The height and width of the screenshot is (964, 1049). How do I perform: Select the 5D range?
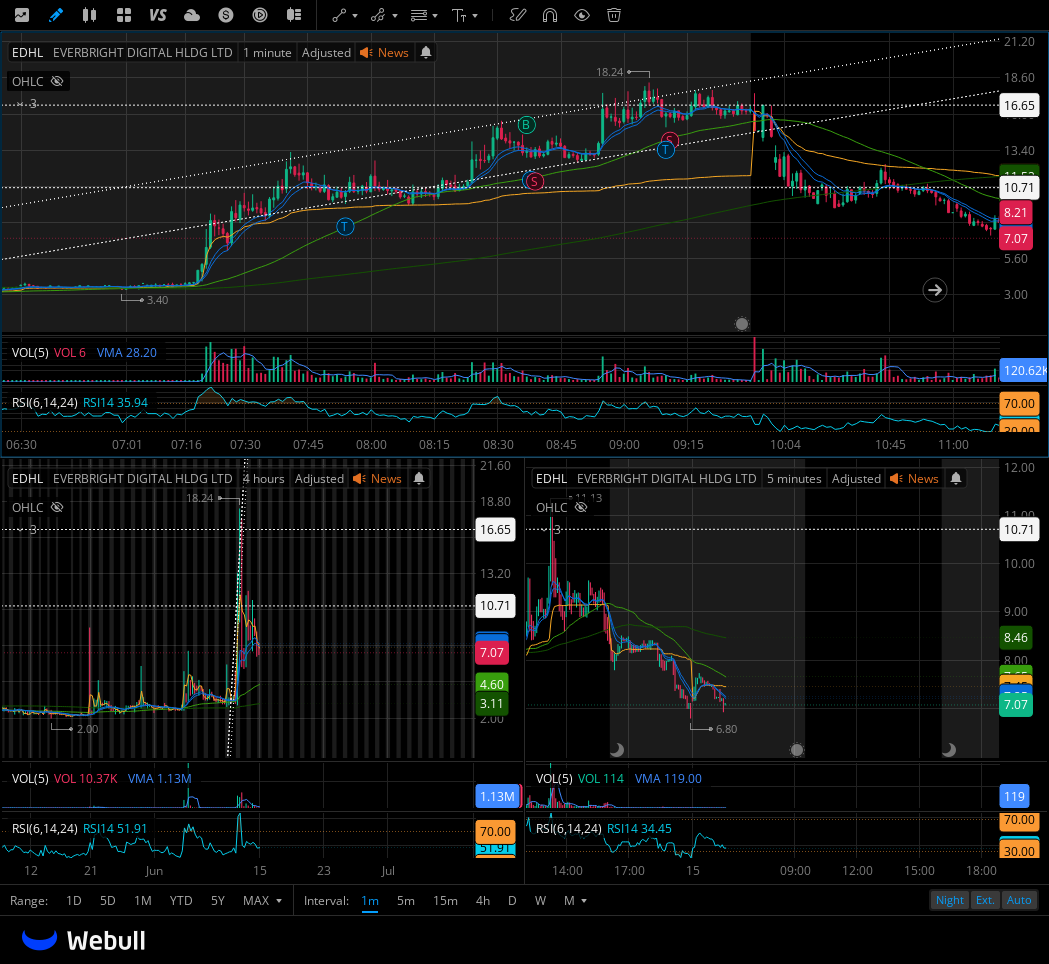tap(108, 900)
